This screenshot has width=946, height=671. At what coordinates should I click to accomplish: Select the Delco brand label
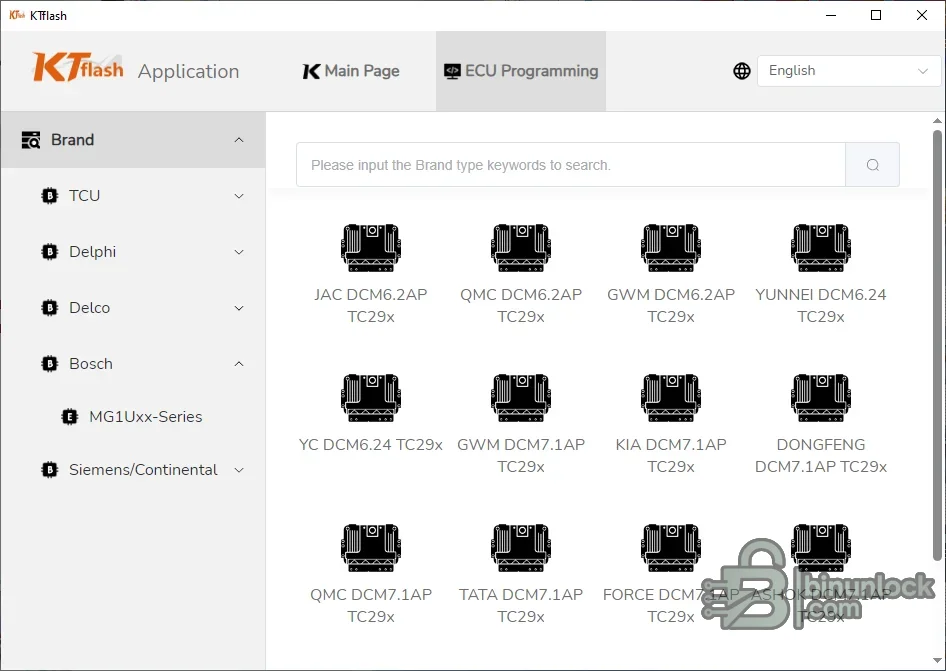coord(89,308)
